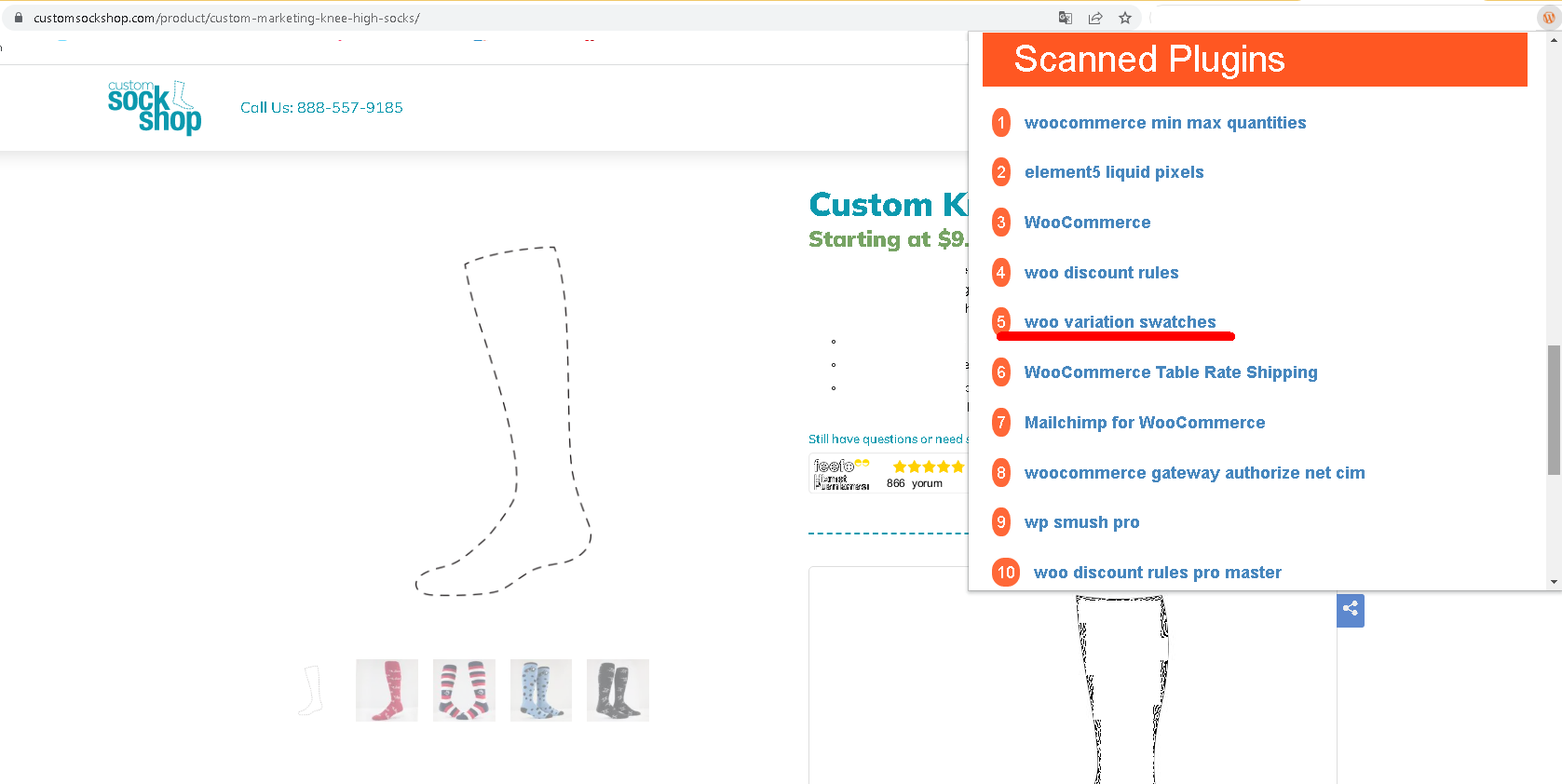Viewport: 1562px width, 784px height.
Task: Click the Feefo reviews rating badge
Action: pos(889,474)
